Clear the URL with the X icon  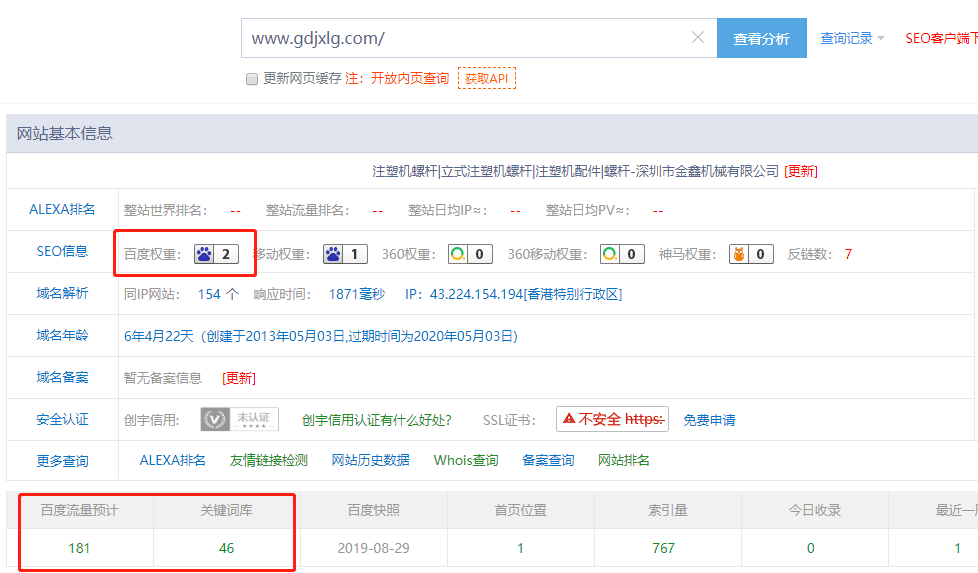pyautogui.click(x=698, y=37)
